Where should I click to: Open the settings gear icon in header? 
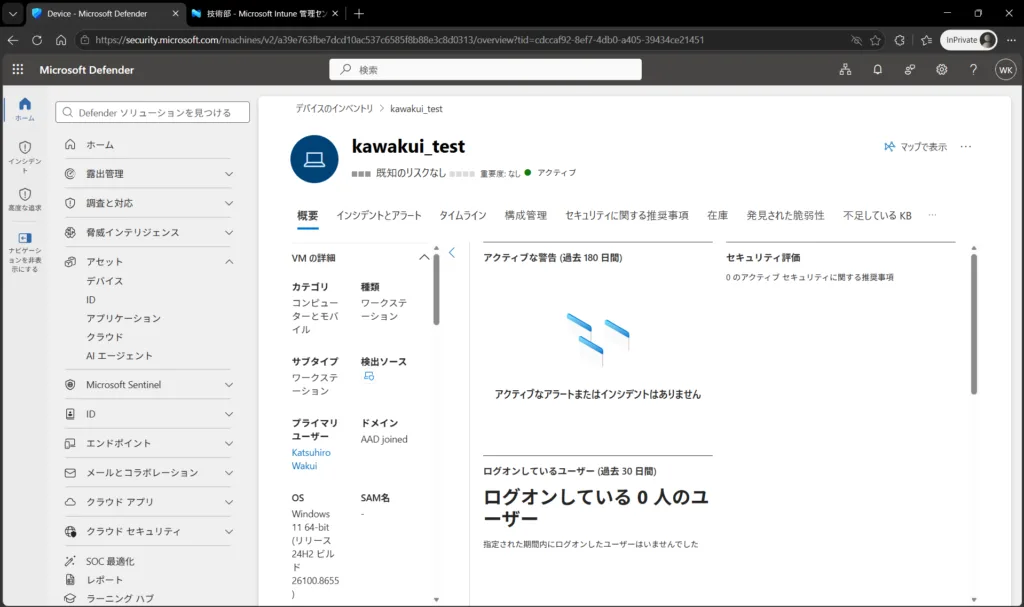941,69
